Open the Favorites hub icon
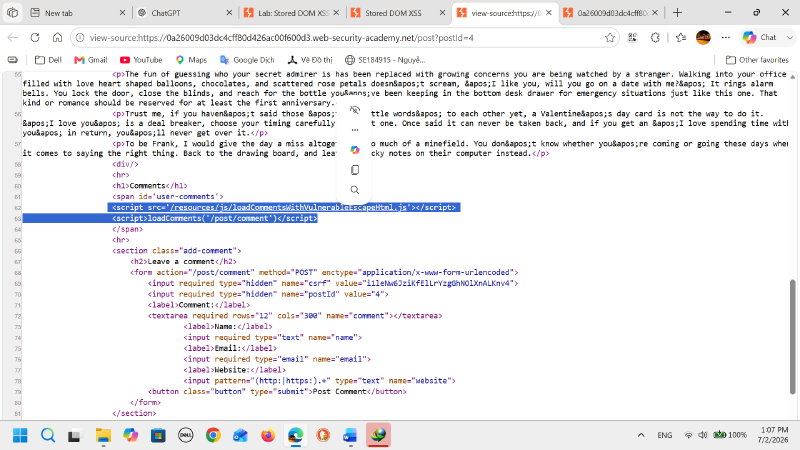Image resolution: width=800 pixels, height=450 pixels. [681, 37]
